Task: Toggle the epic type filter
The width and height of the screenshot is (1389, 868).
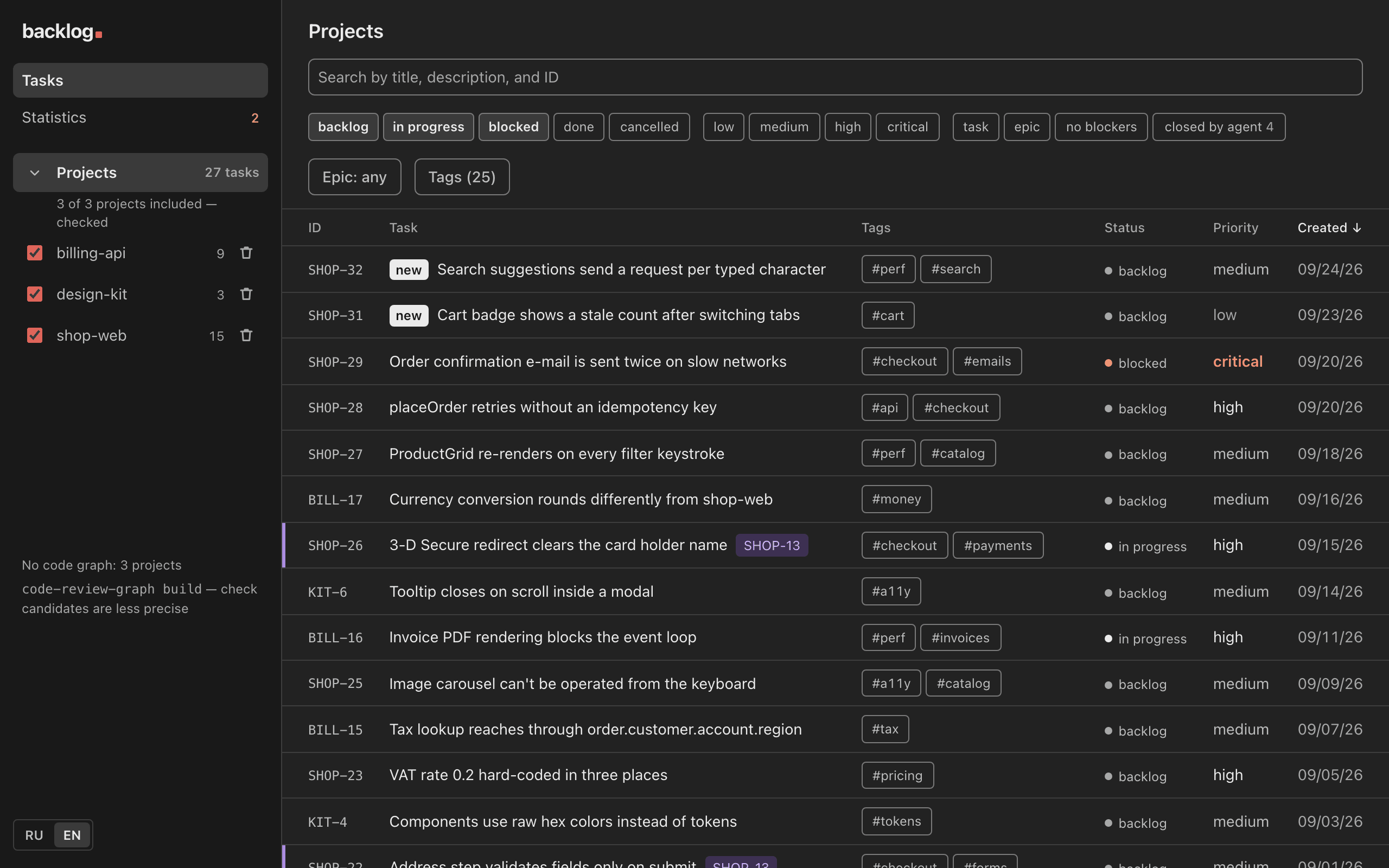Action: (1027, 127)
